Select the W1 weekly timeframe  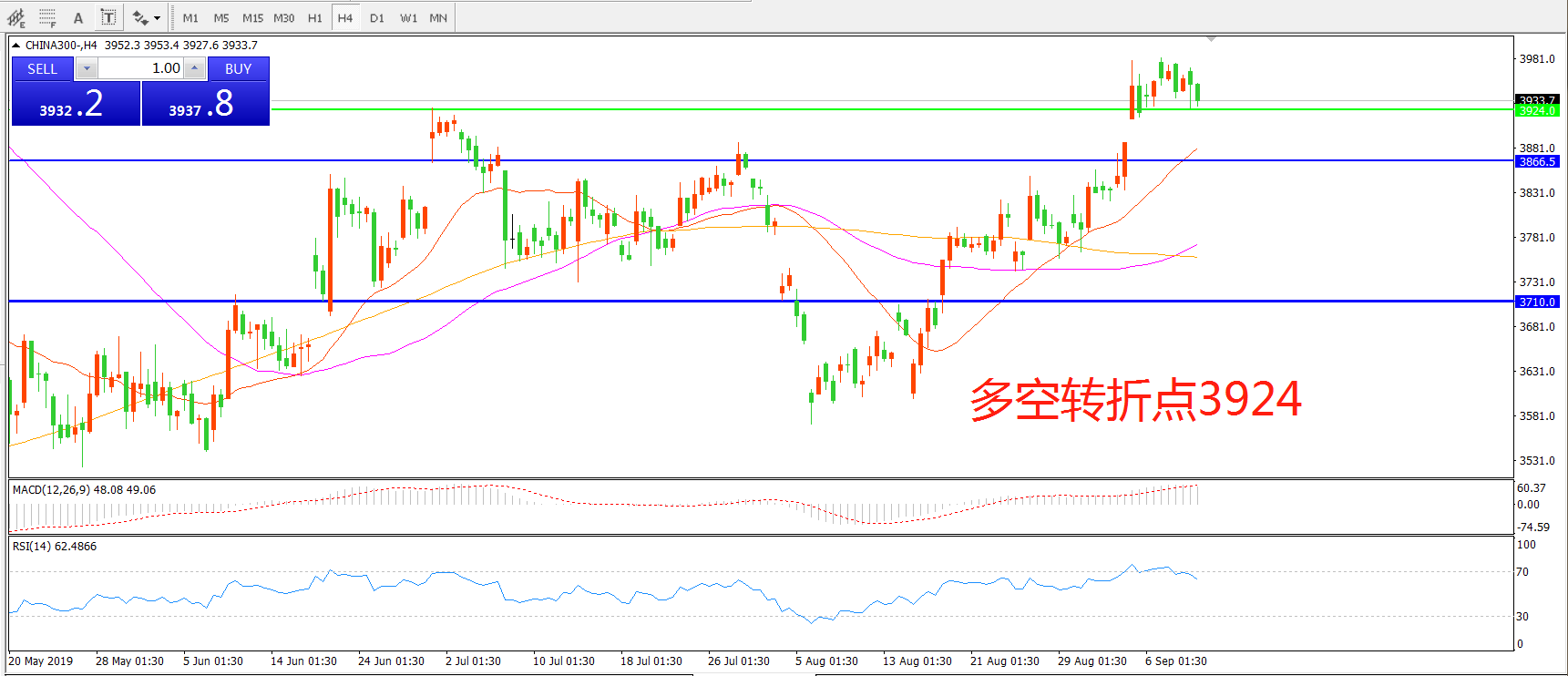point(408,18)
